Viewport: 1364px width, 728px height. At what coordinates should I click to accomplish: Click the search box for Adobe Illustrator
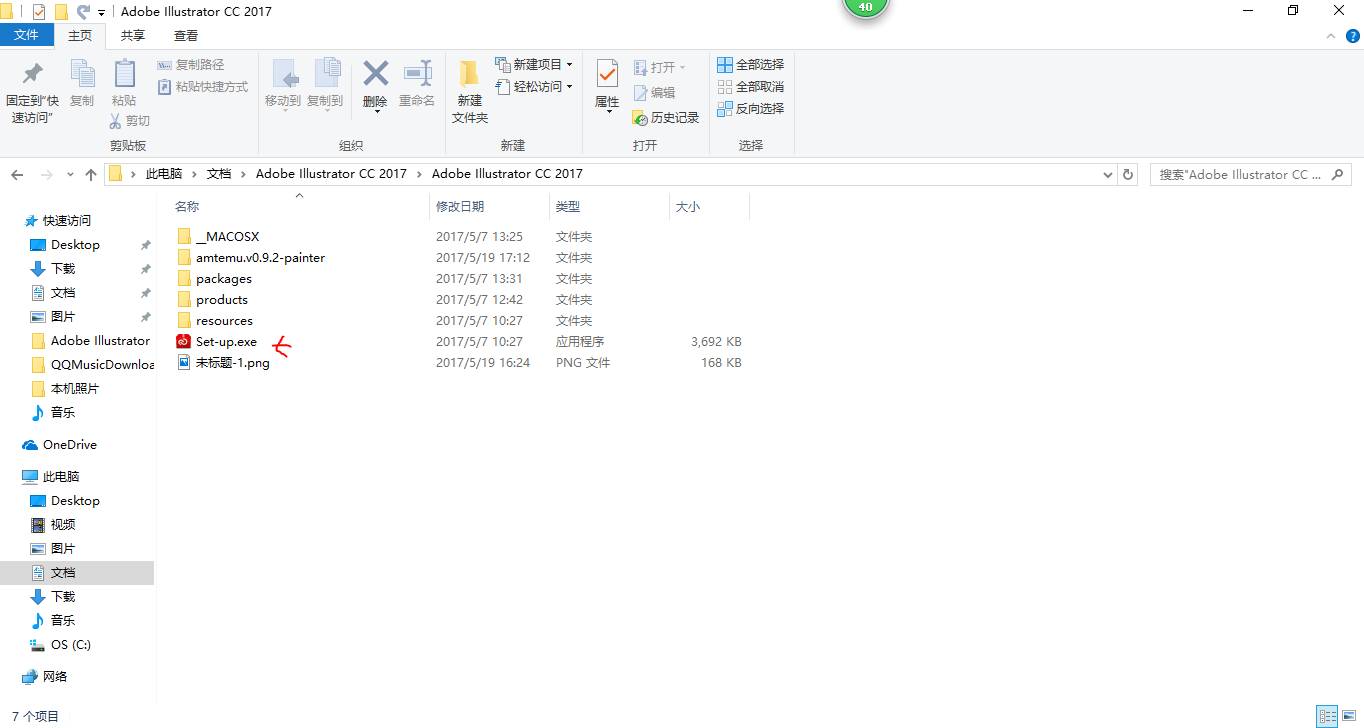click(x=1252, y=174)
